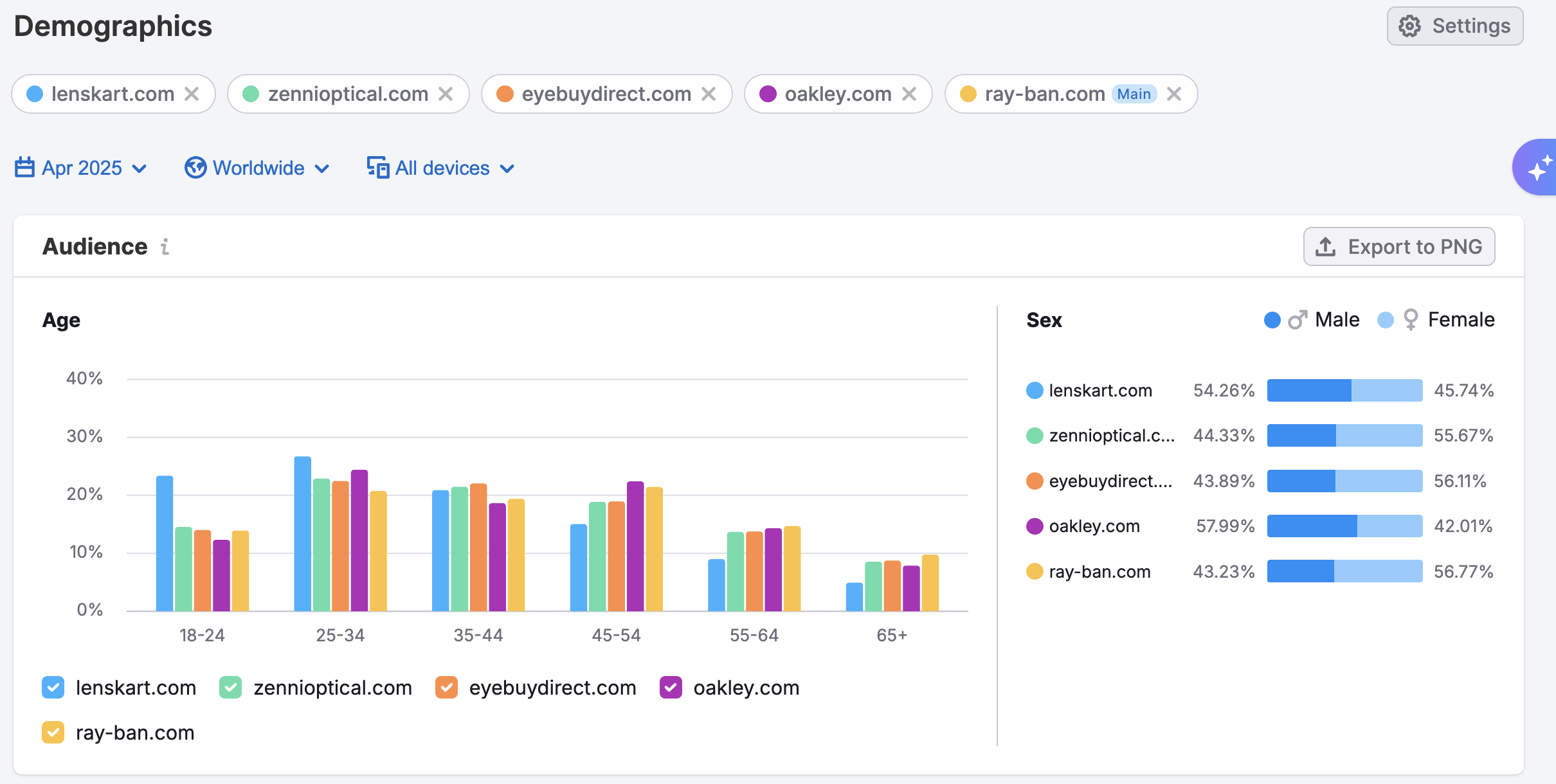Image resolution: width=1556 pixels, height=784 pixels.
Task: Click lenskart.com male percentage bar
Action: [x=1308, y=391]
